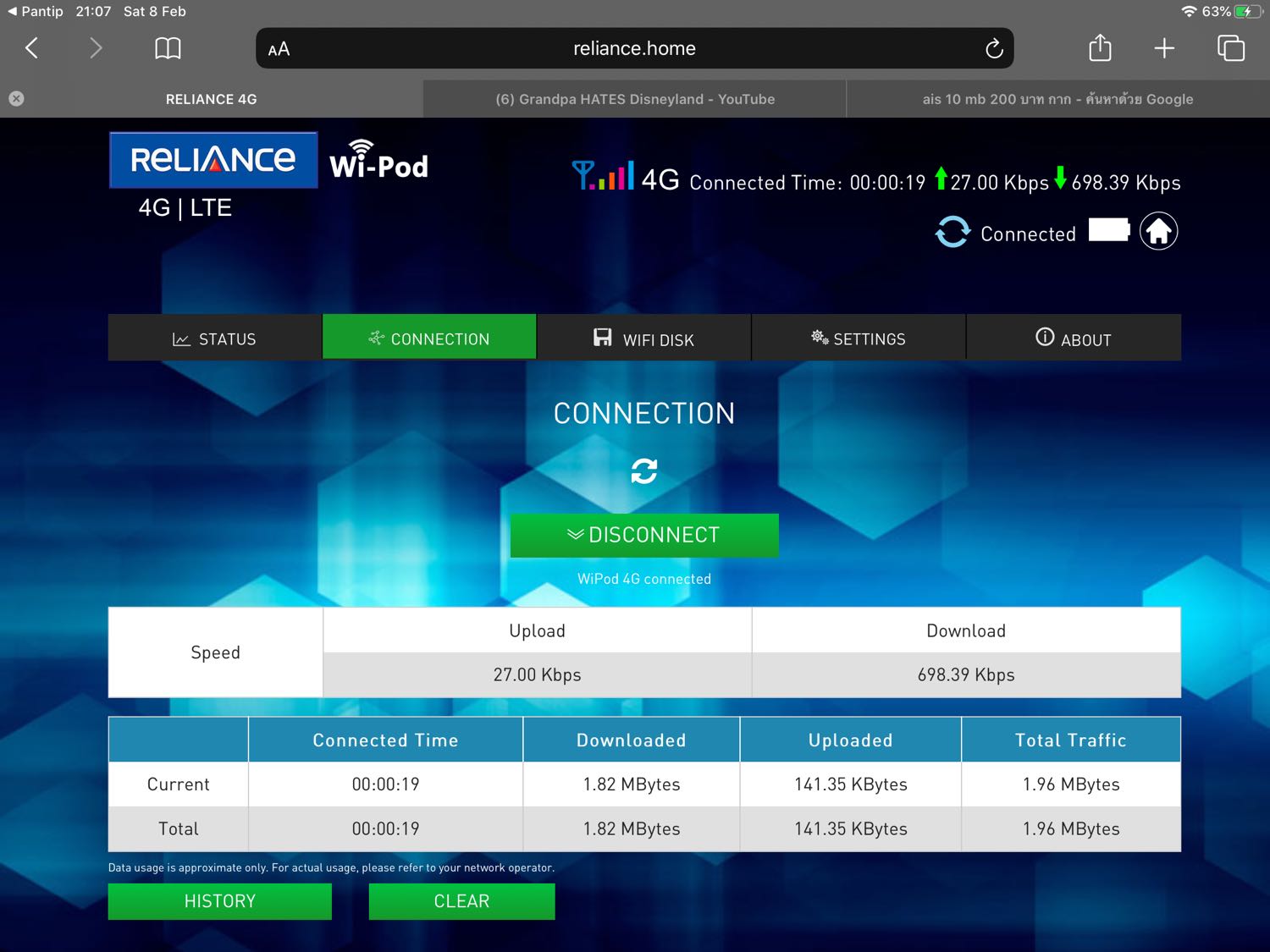
Task: Reload the page using address bar icon
Action: [994, 48]
